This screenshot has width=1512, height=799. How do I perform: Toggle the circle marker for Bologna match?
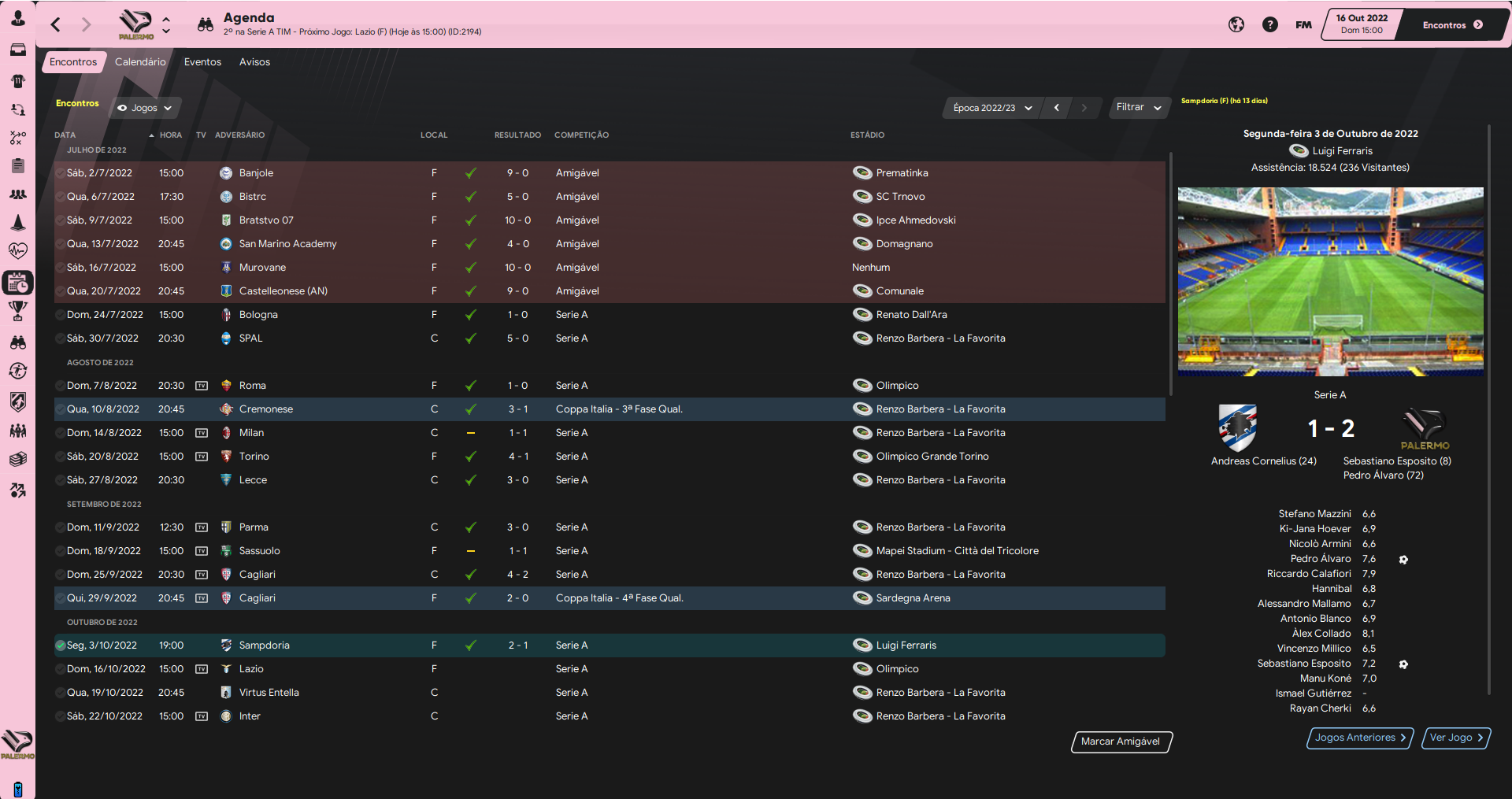pyautogui.click(x=60, y=315)
